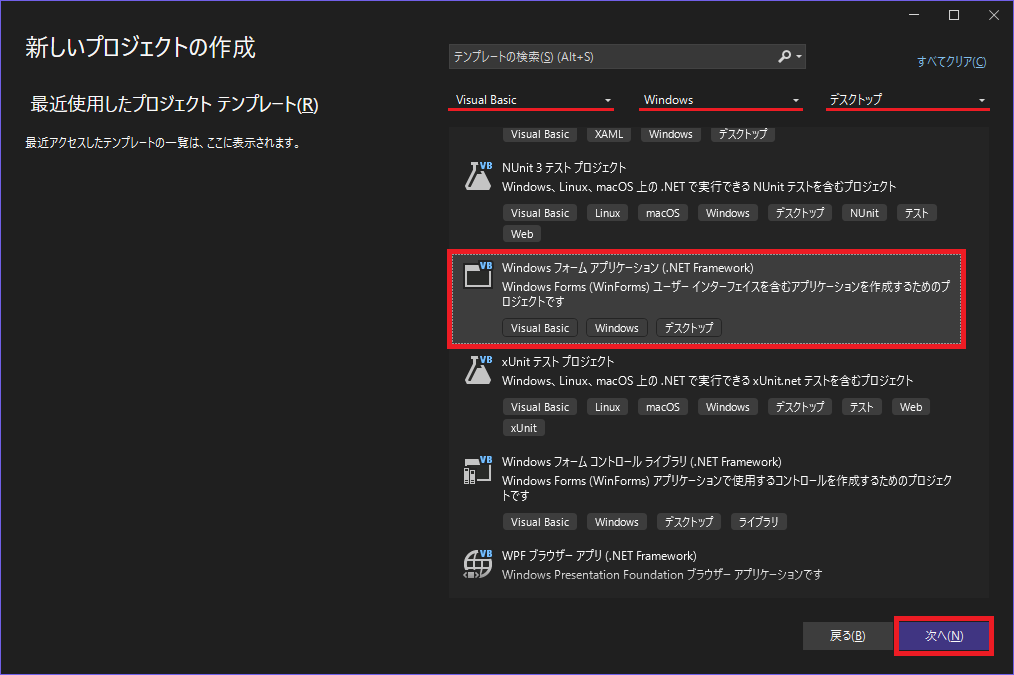Click the magnifier search icon in template search

click(784, 56)
